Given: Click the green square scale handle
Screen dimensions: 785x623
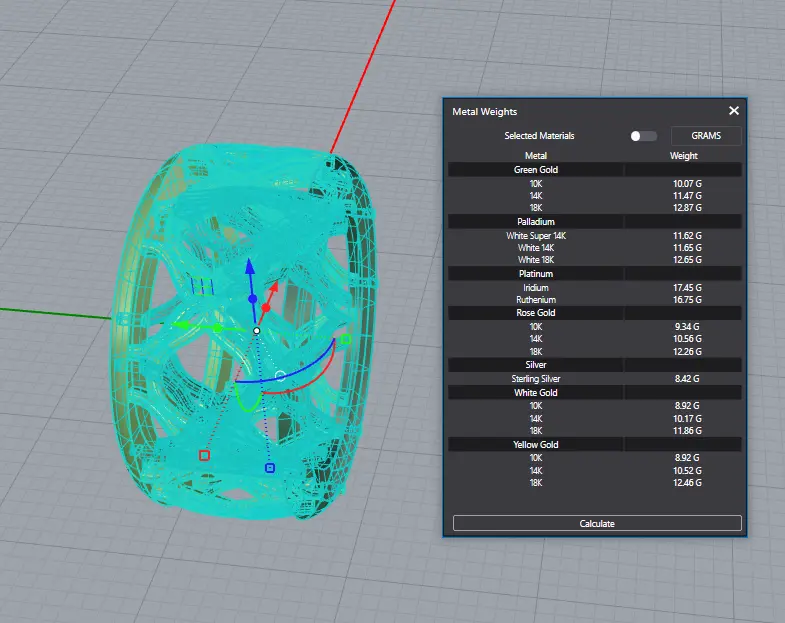Looking at the screenshot, I should 345,340.
